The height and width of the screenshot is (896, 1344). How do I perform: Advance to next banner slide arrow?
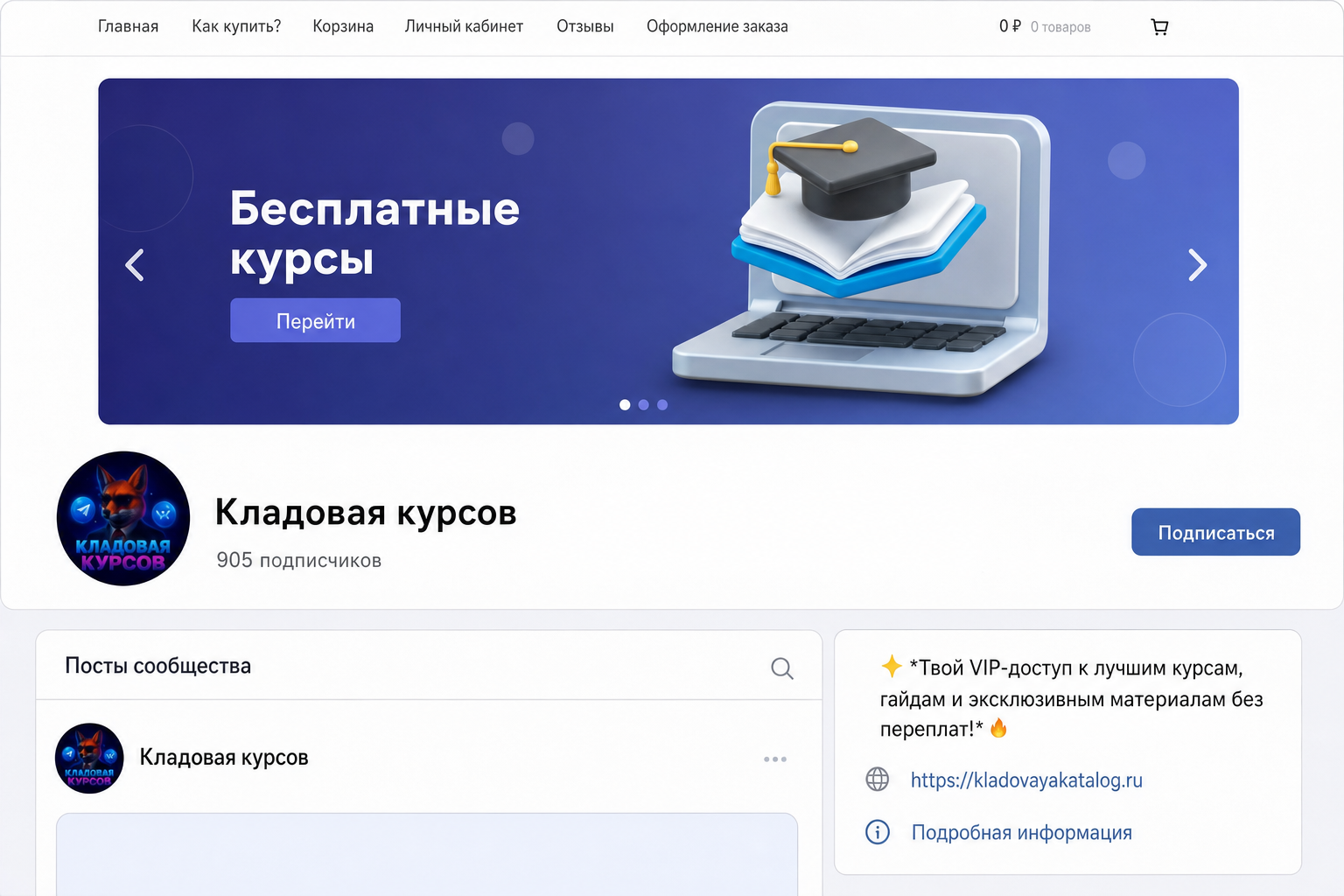1198,264
